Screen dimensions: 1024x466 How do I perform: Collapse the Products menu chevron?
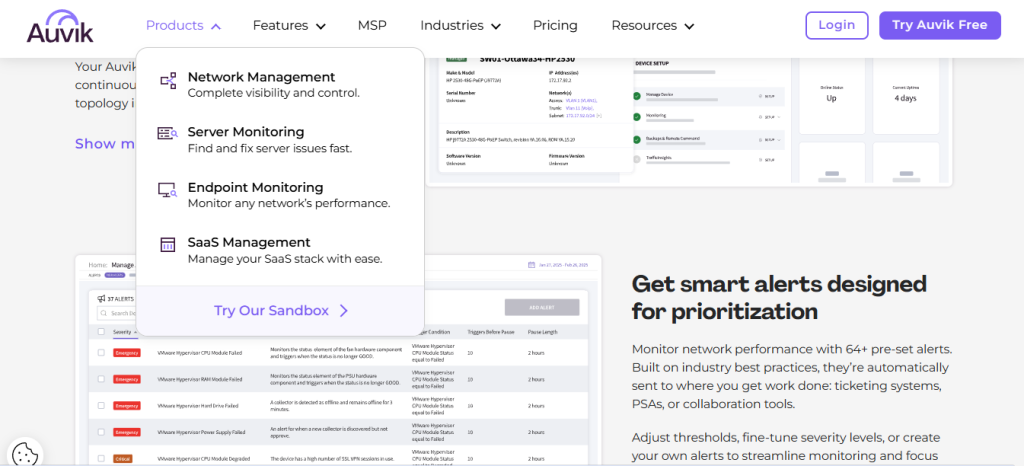[x=216, y=26]
